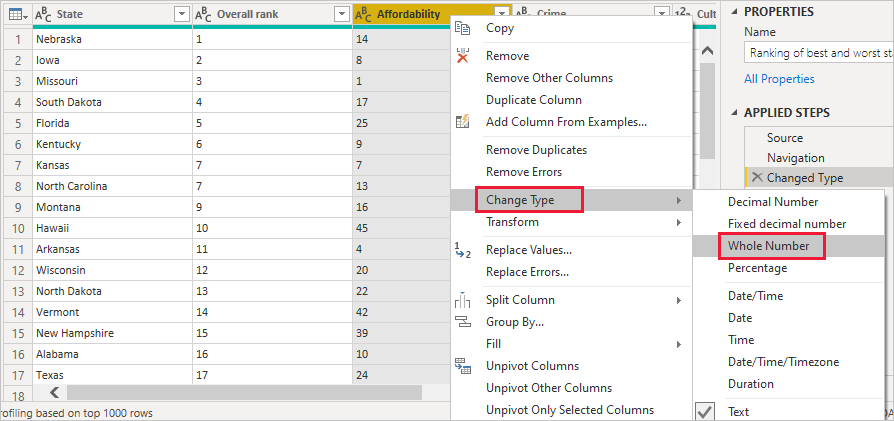Image resolution: width=894 pixels, height=421 pixels.
Task: Click the table icon in the grid corner
Action: coord(15,14)
